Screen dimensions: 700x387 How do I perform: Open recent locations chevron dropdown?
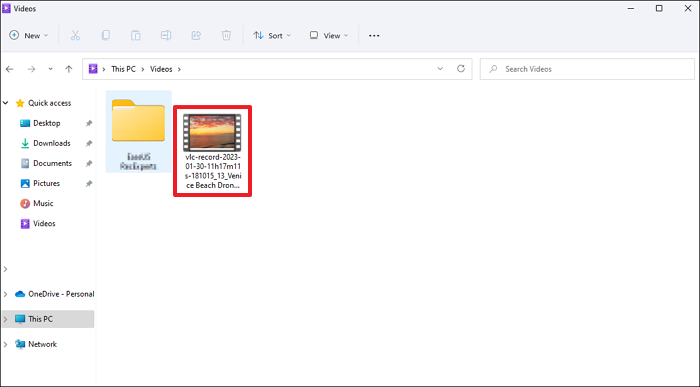(50, 69)
